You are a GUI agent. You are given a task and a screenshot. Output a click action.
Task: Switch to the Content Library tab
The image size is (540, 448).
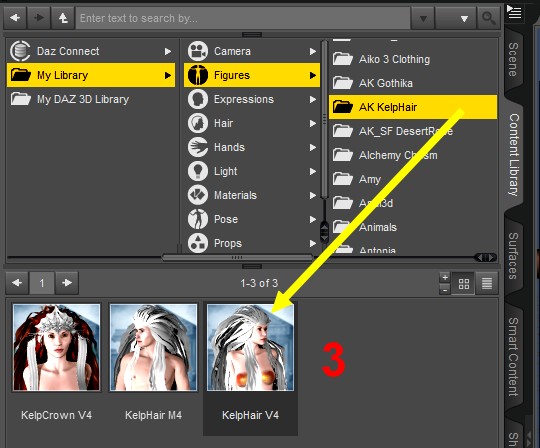[x=513, y=155]
